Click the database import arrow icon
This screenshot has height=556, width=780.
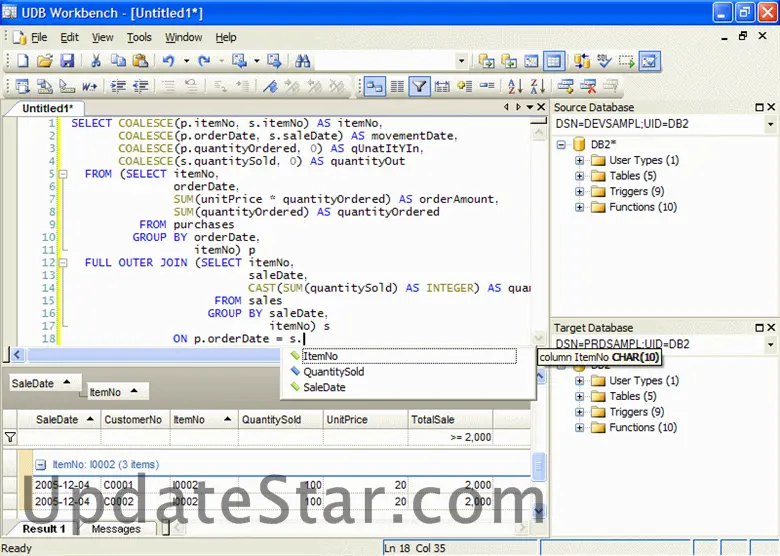[x=508, y=61]
